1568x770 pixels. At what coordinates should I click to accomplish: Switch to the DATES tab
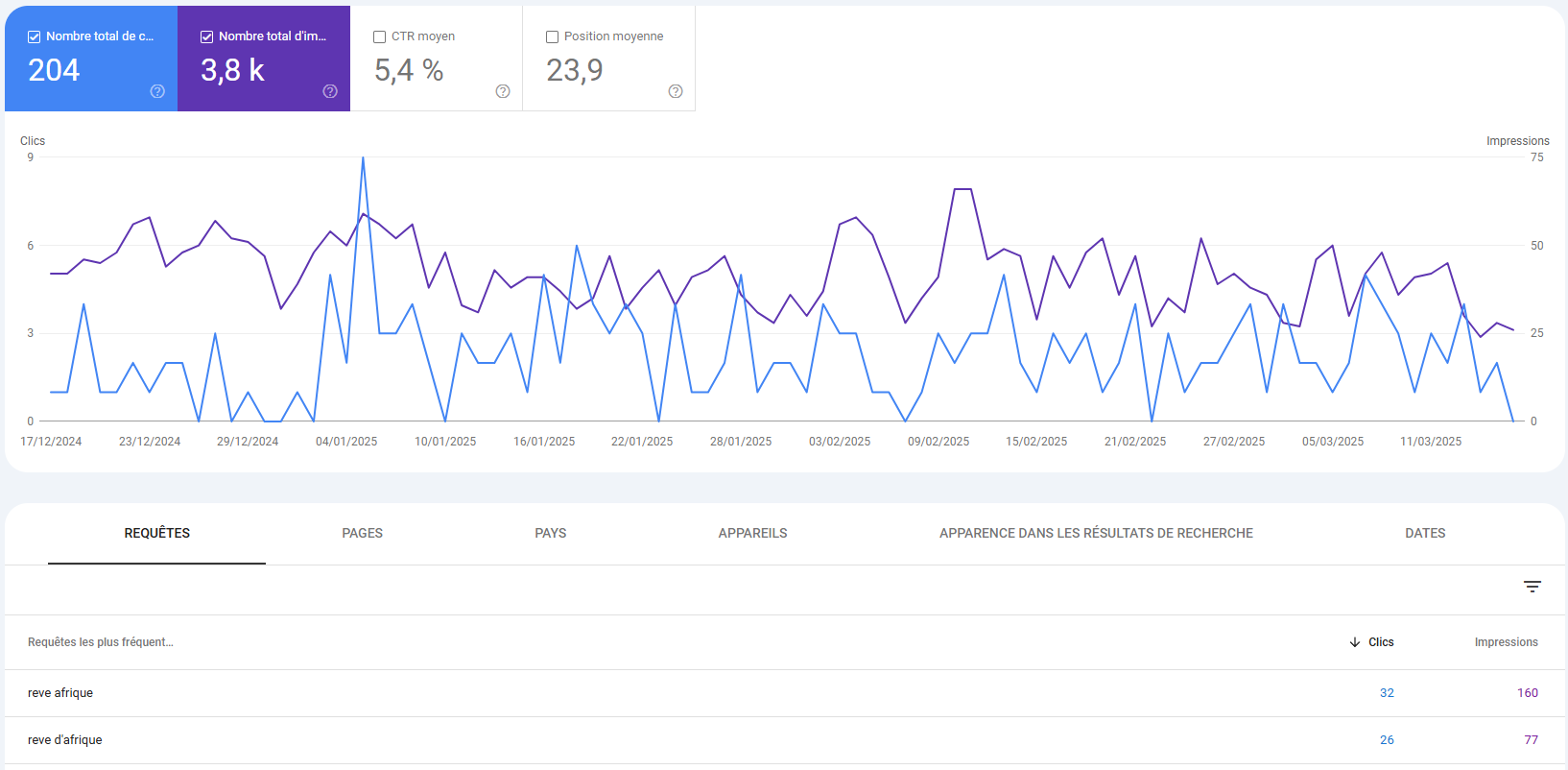click(x=1425, y=533)
